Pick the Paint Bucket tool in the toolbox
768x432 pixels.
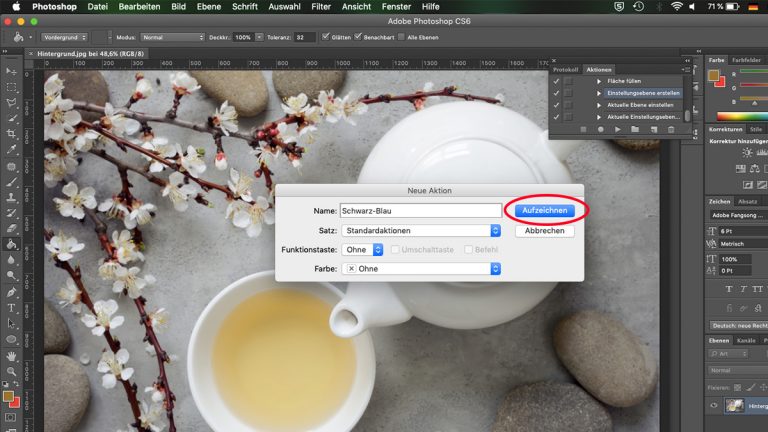10,243
